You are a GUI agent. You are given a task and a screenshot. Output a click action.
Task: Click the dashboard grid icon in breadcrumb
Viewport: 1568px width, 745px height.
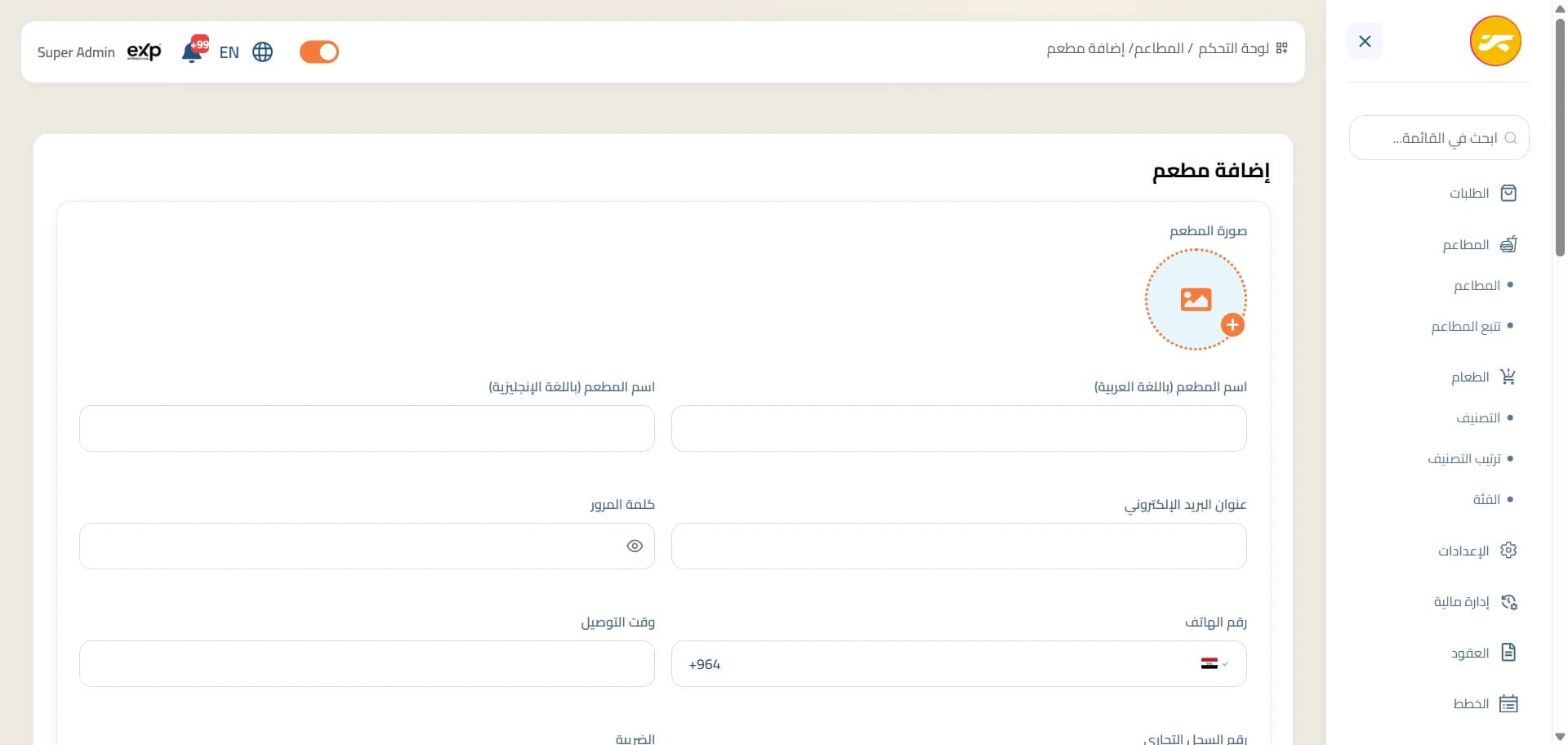(x=1282, y=49)
